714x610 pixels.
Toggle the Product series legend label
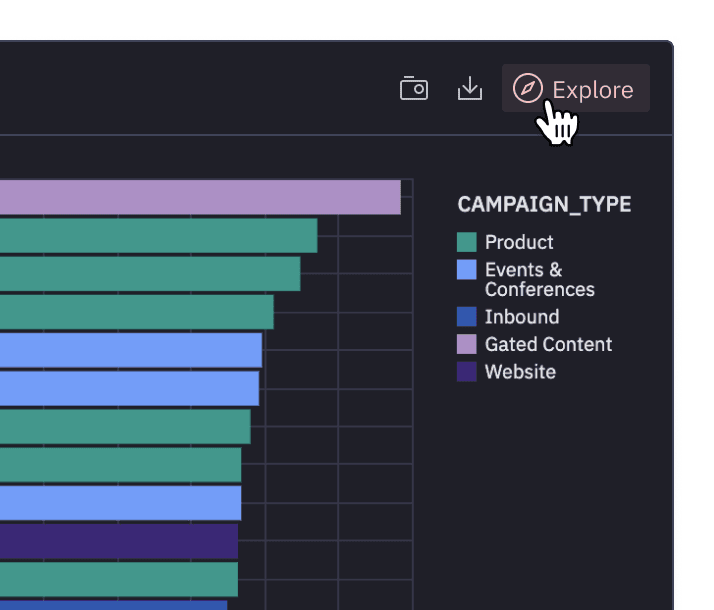pos(519,242)
